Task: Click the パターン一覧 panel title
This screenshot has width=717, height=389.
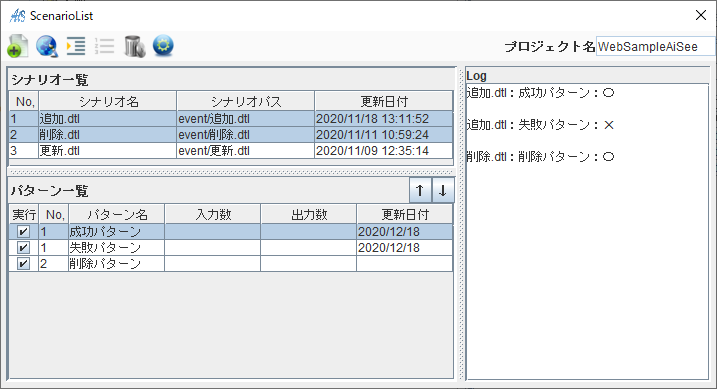Action: tap(49, 191)
